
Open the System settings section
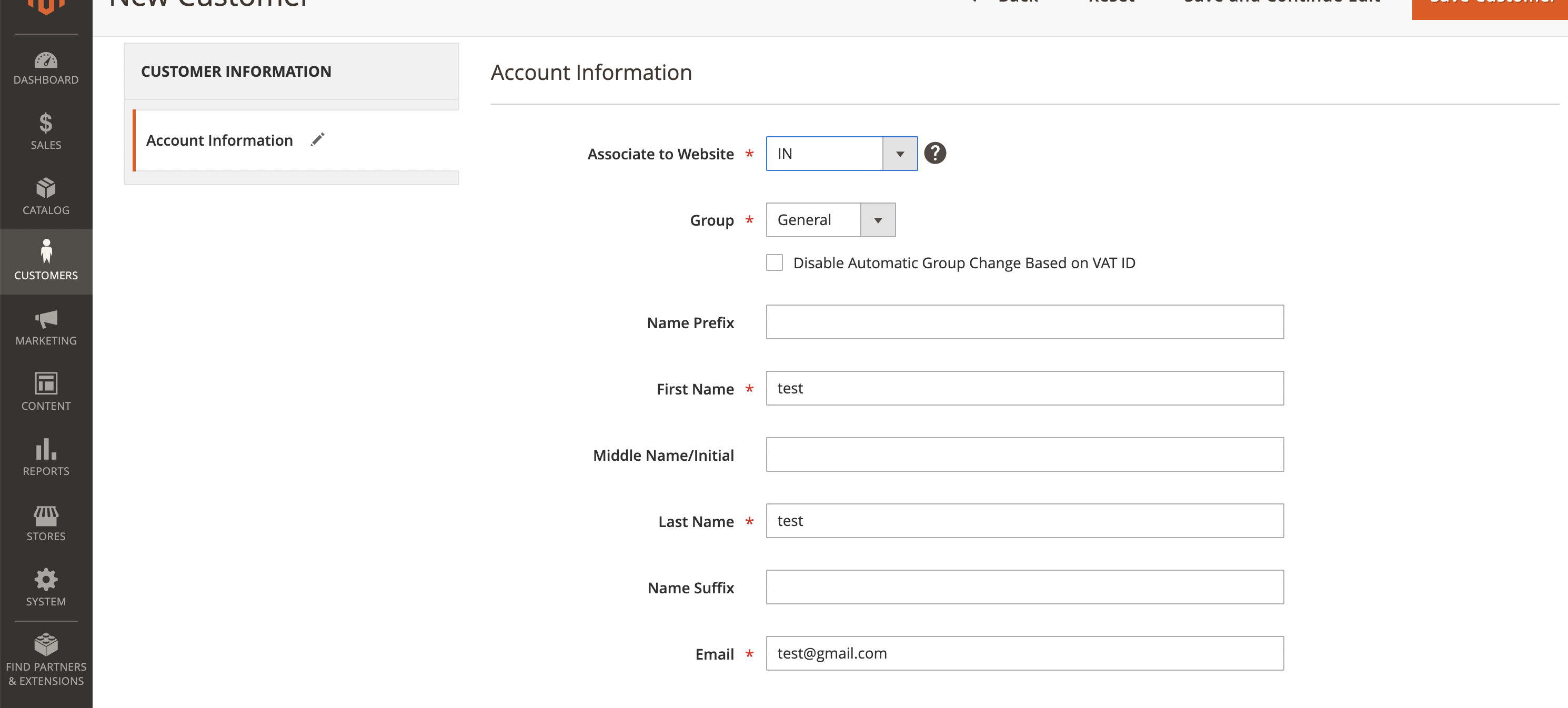click(46, 588)
